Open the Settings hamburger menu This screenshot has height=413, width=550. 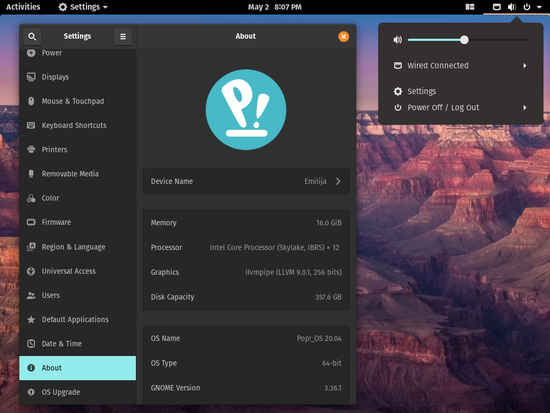pos(123,36)
